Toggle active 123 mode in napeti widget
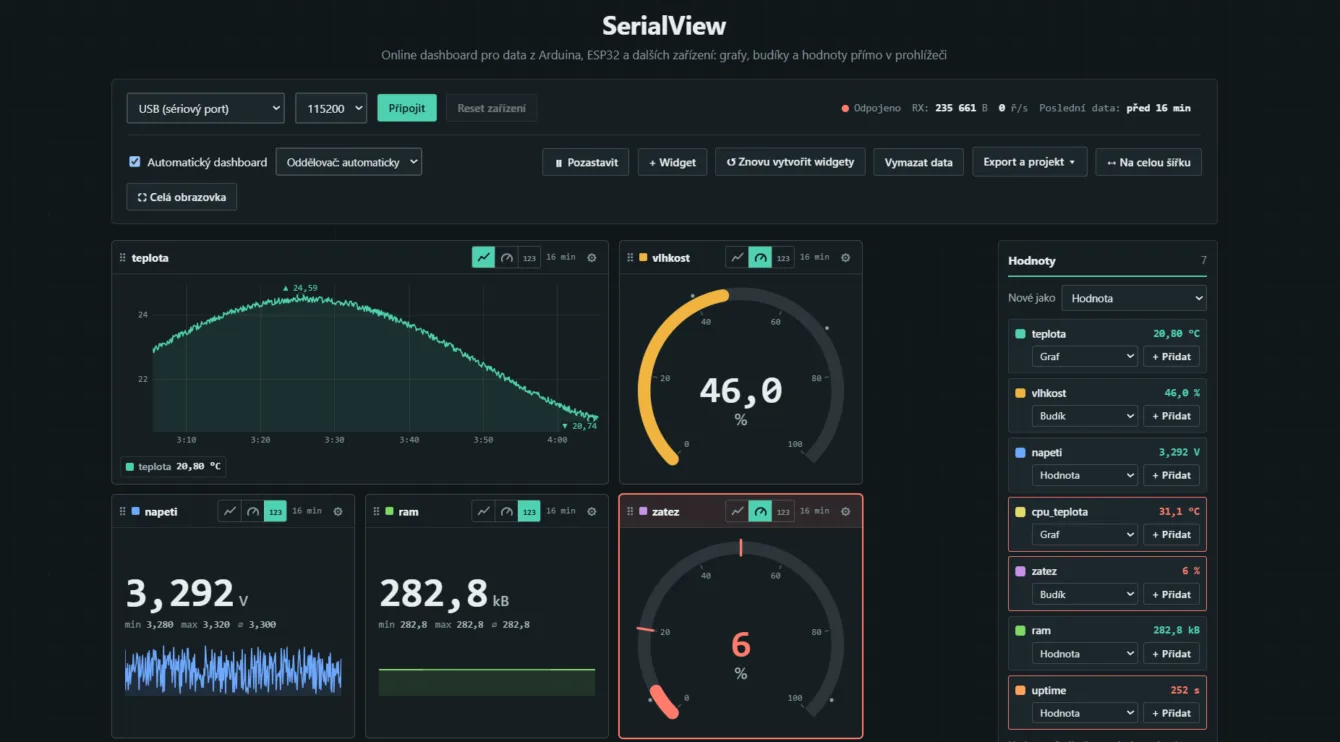This screenshot has width=1340, height=742. click(276, 512)
